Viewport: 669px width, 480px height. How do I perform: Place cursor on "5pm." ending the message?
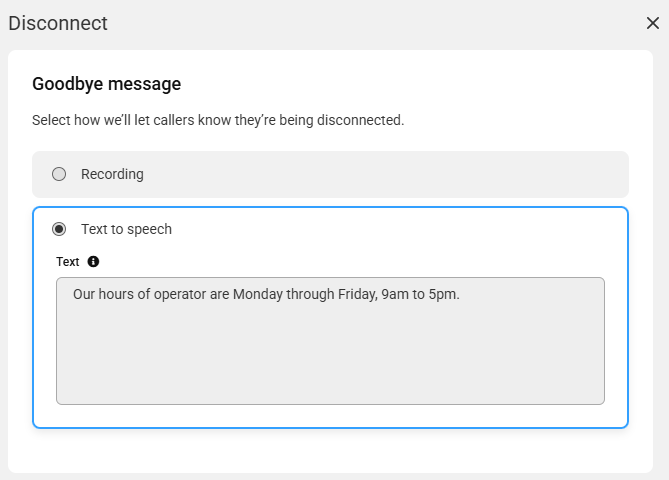pos(444,295)
